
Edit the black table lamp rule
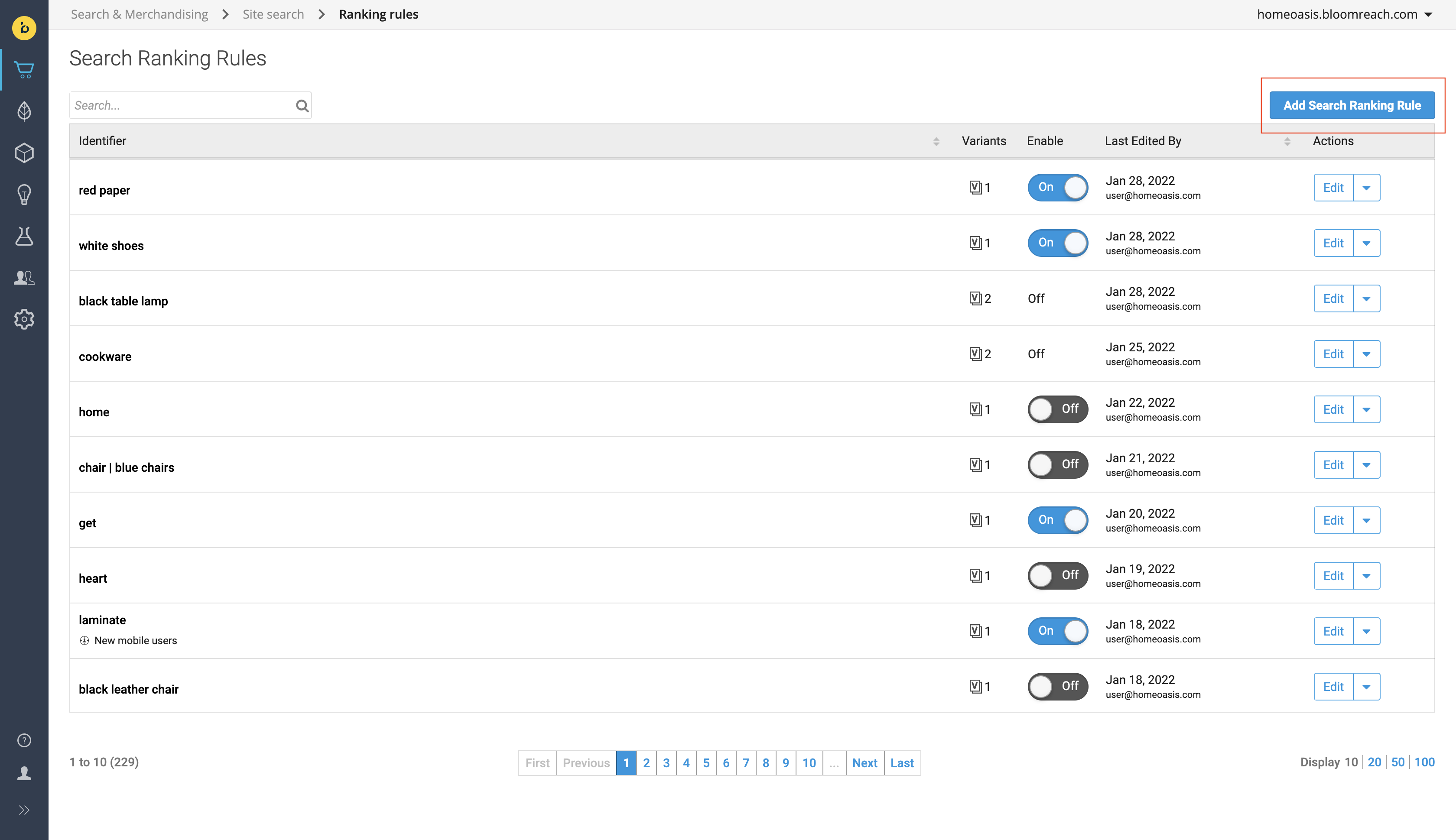[x=1333, y=298]
